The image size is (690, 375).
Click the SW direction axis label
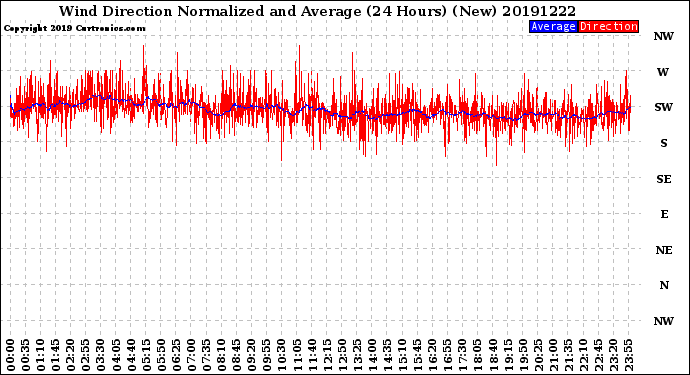664,107
